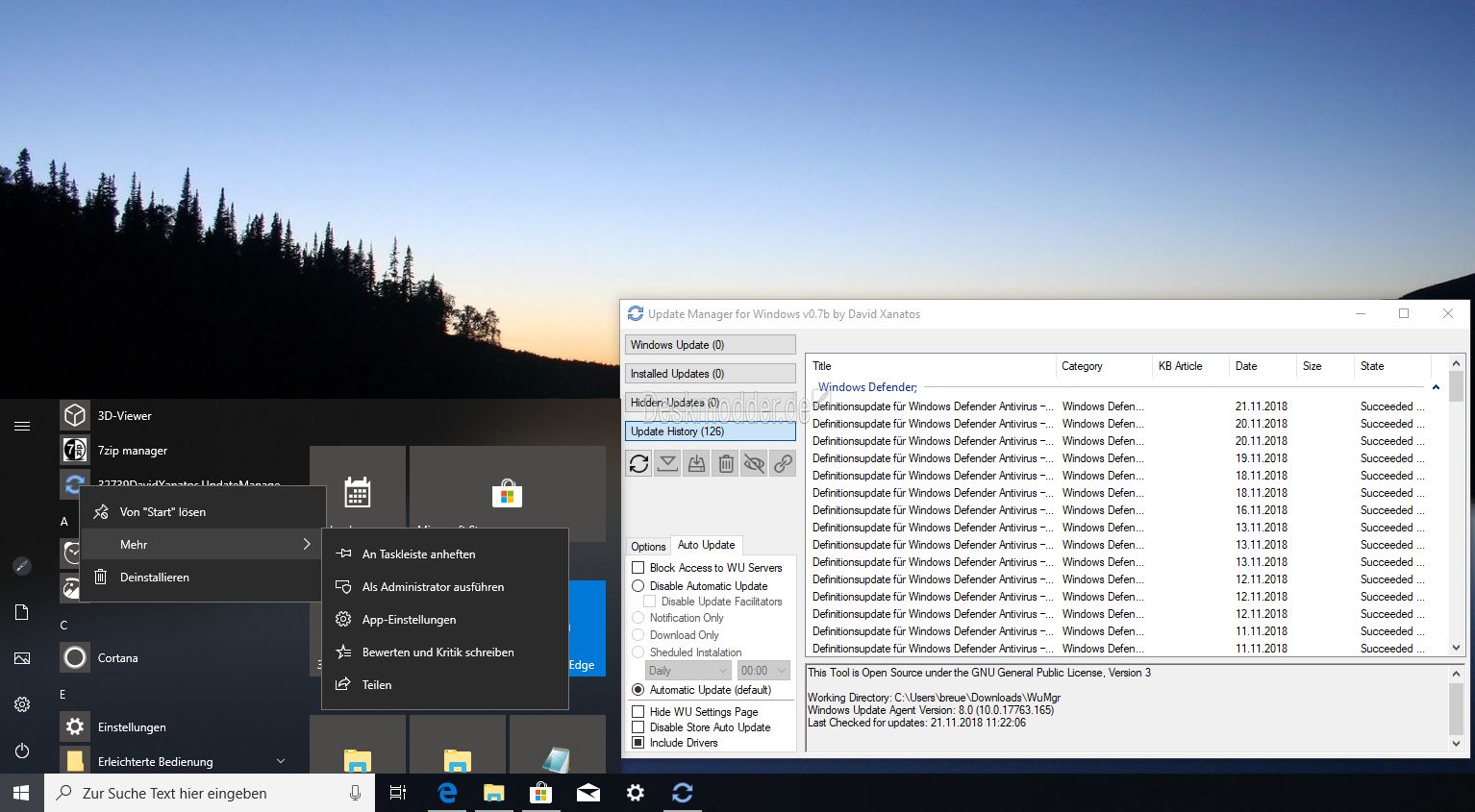Viewport: 1475px width, 812px height.
Task: Click the Windows Start button
Action: tap(21, 793)
